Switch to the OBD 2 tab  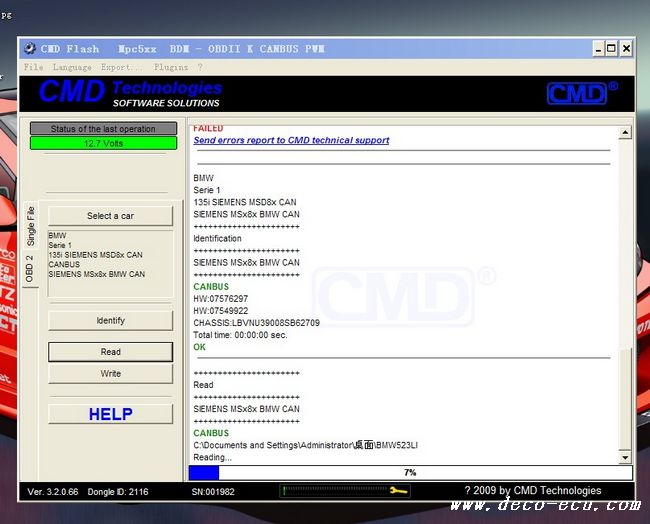pyautogui.click(x=29, y=269)
